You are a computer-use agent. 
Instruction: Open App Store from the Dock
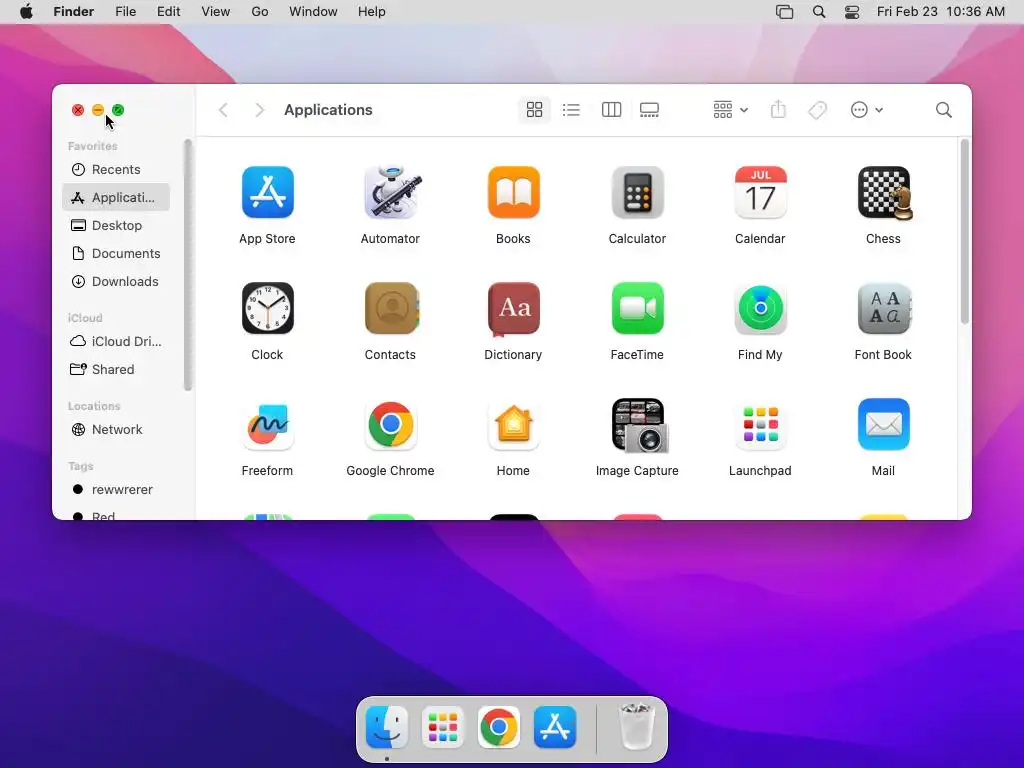pyautogui.click(x=555, y=727)
